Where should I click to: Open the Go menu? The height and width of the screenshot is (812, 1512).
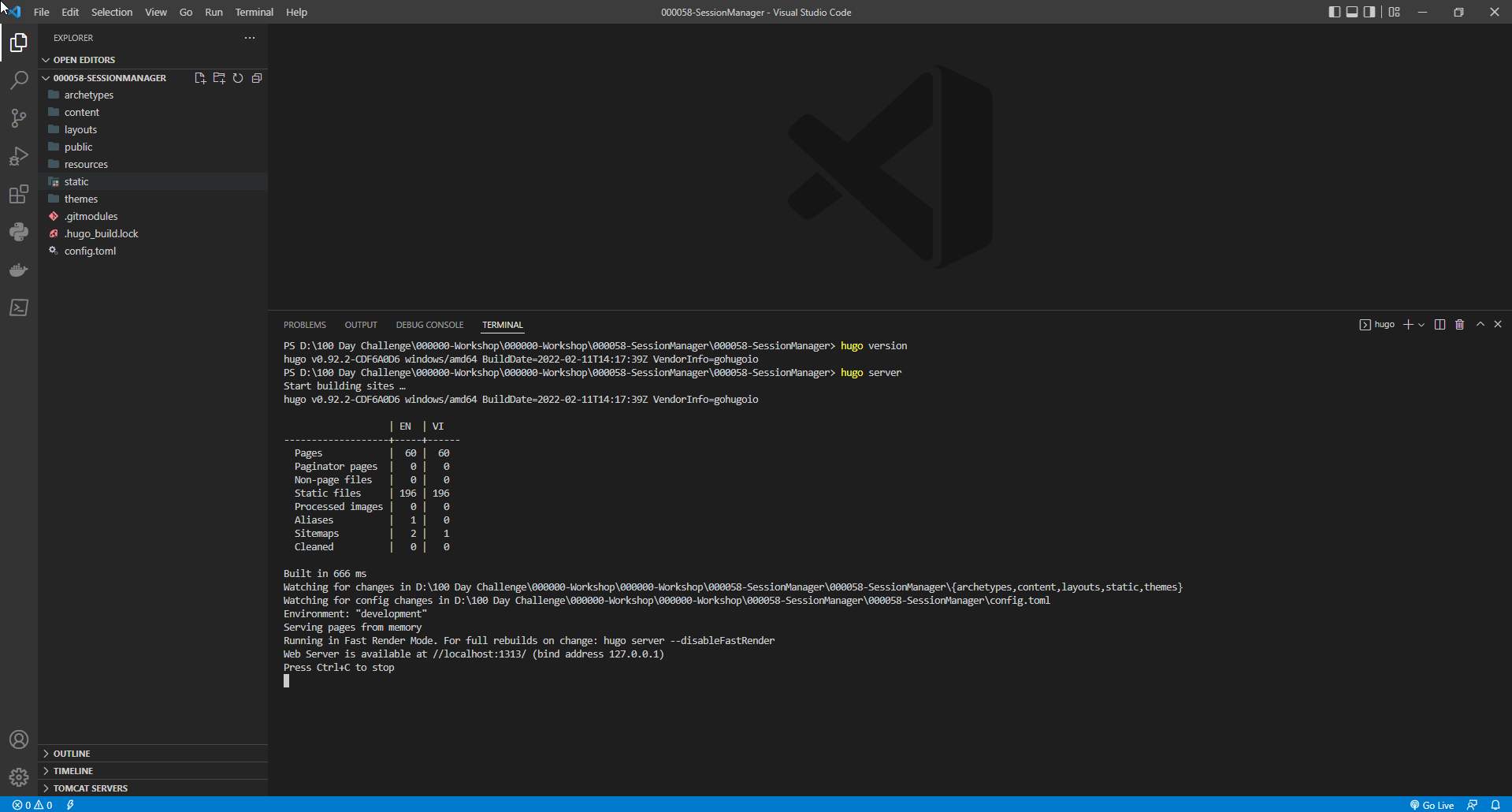pyautogui.click(x=186, y=12)
